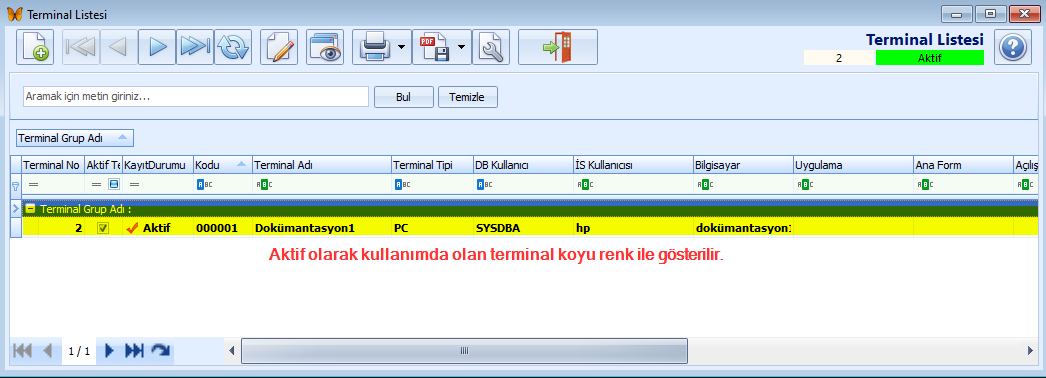This screenshot has width=1046, height=378.
Task: Open the PDF export dropdown arrow
Action: click(462, 47)
